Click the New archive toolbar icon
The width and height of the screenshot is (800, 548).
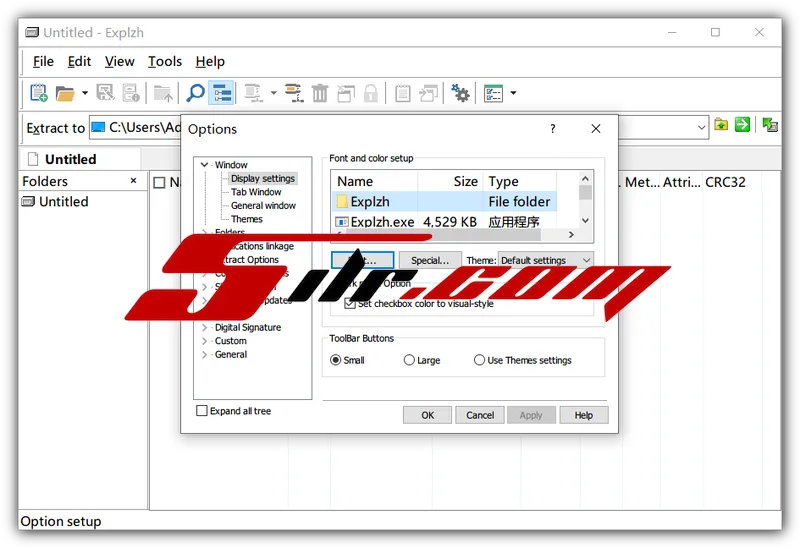point(39,93)
